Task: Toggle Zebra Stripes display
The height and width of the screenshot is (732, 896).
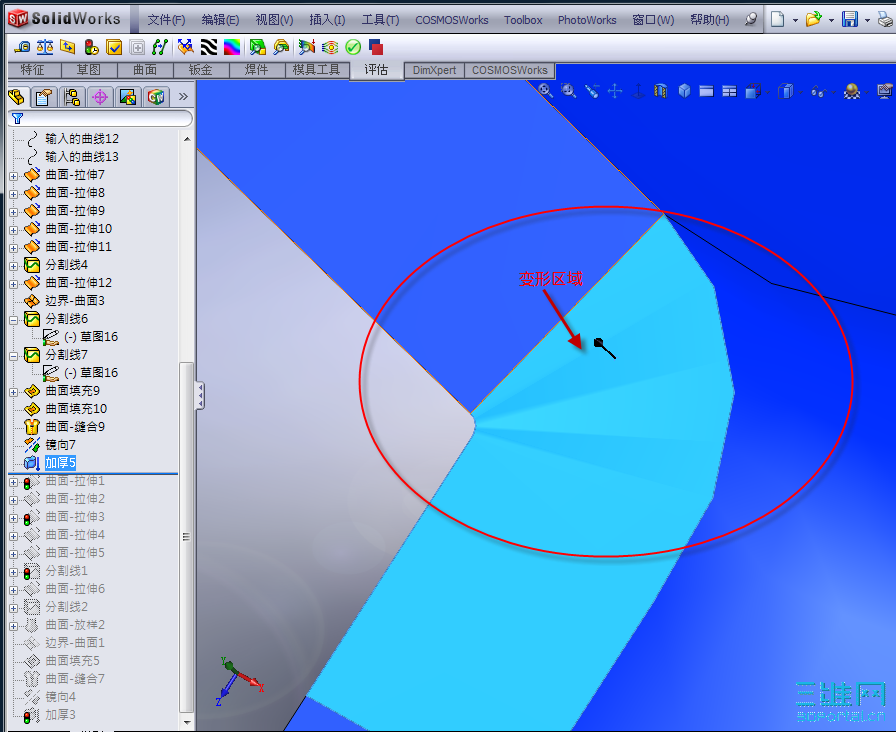Action: pos(209,47)
